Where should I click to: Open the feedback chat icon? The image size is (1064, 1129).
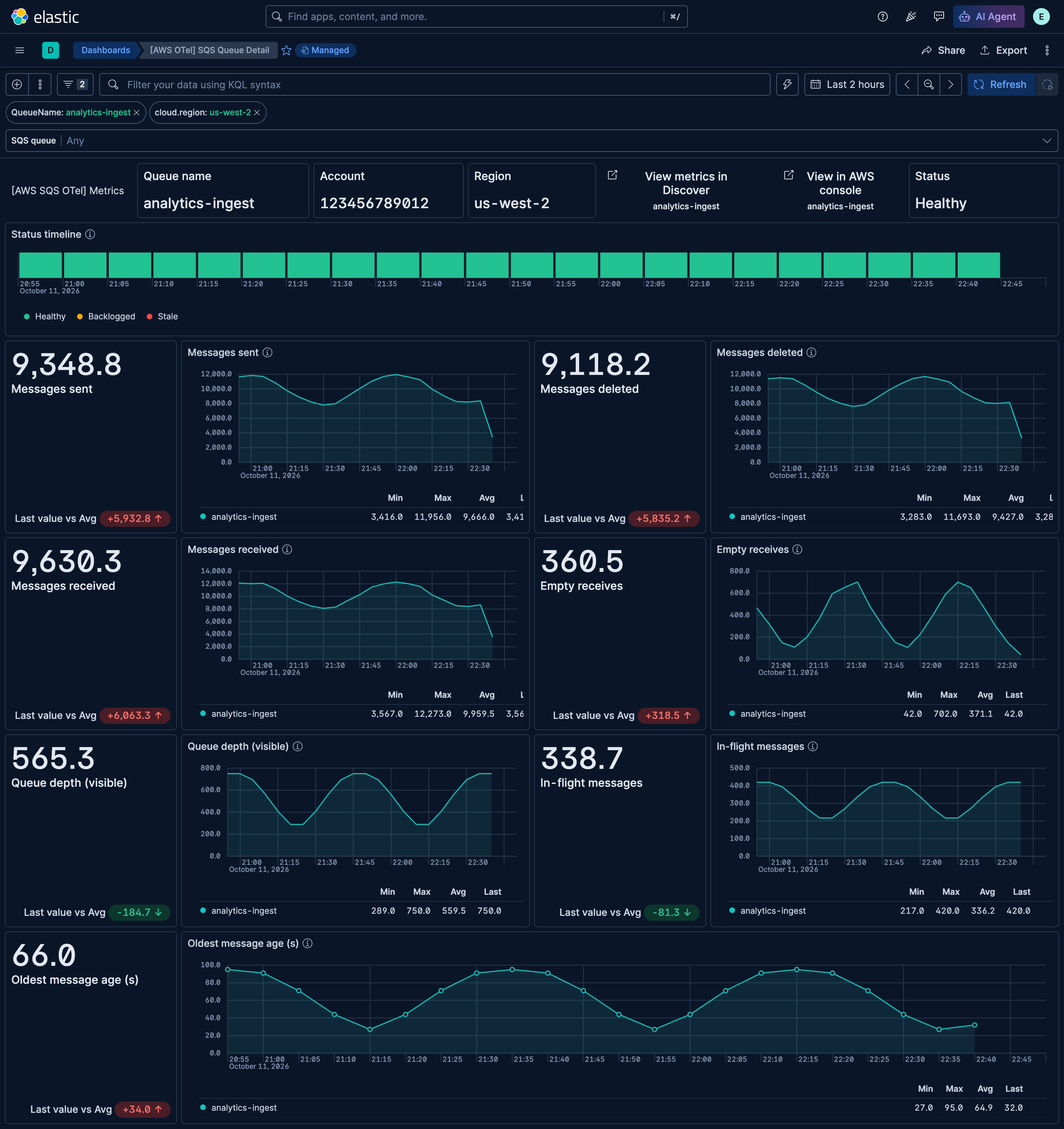tap(938, 17)
